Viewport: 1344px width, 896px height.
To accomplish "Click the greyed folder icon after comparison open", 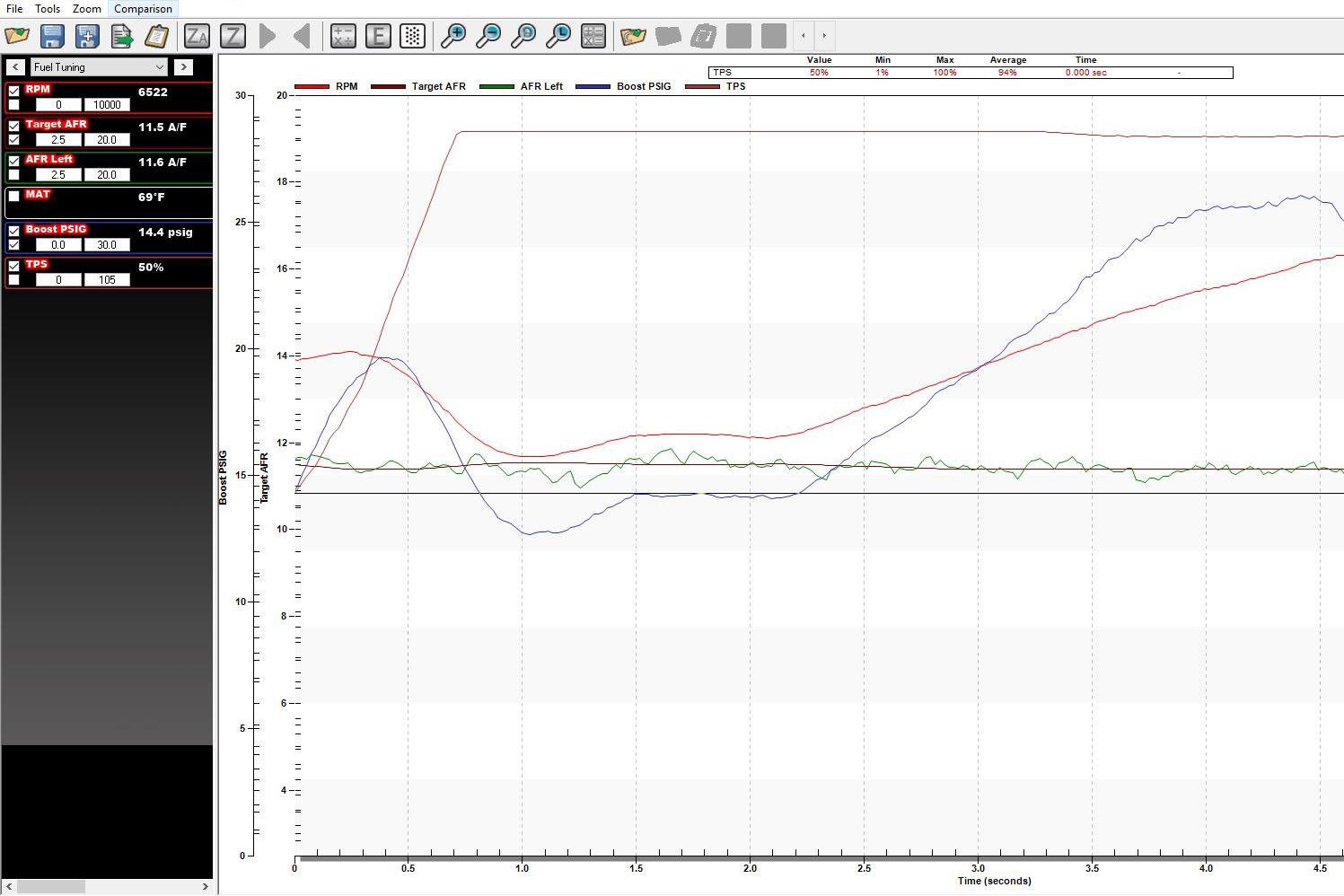I will pyautogui.click(x=669, y=37).
